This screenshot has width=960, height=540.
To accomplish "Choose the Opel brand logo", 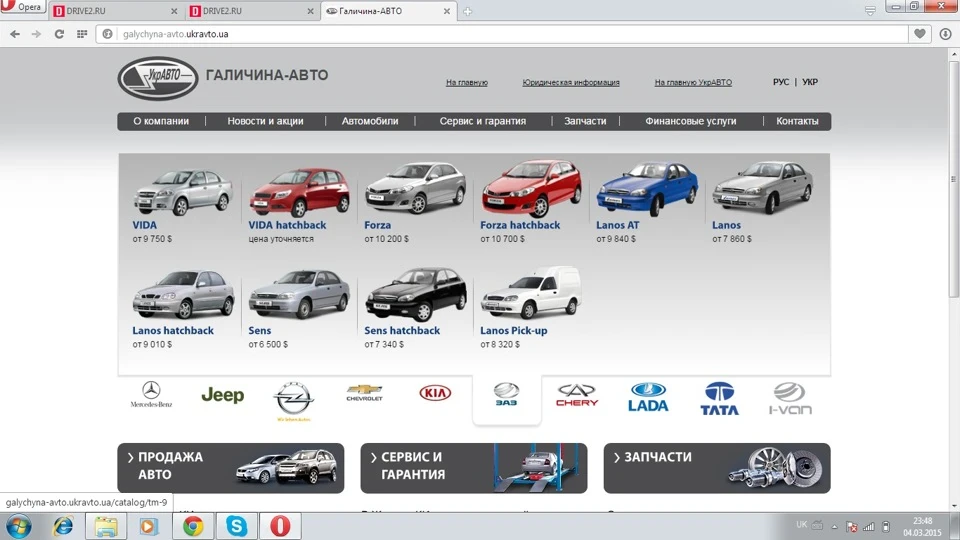I will 294,400.
